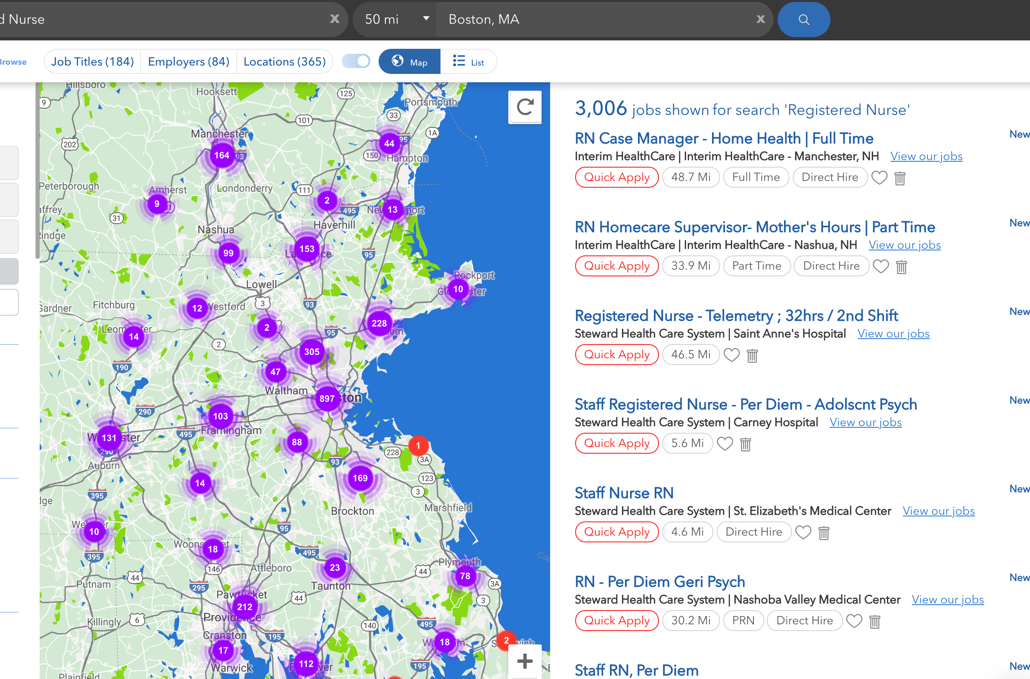Quick Apply to Telemetry nurse job

coord(617,355)
